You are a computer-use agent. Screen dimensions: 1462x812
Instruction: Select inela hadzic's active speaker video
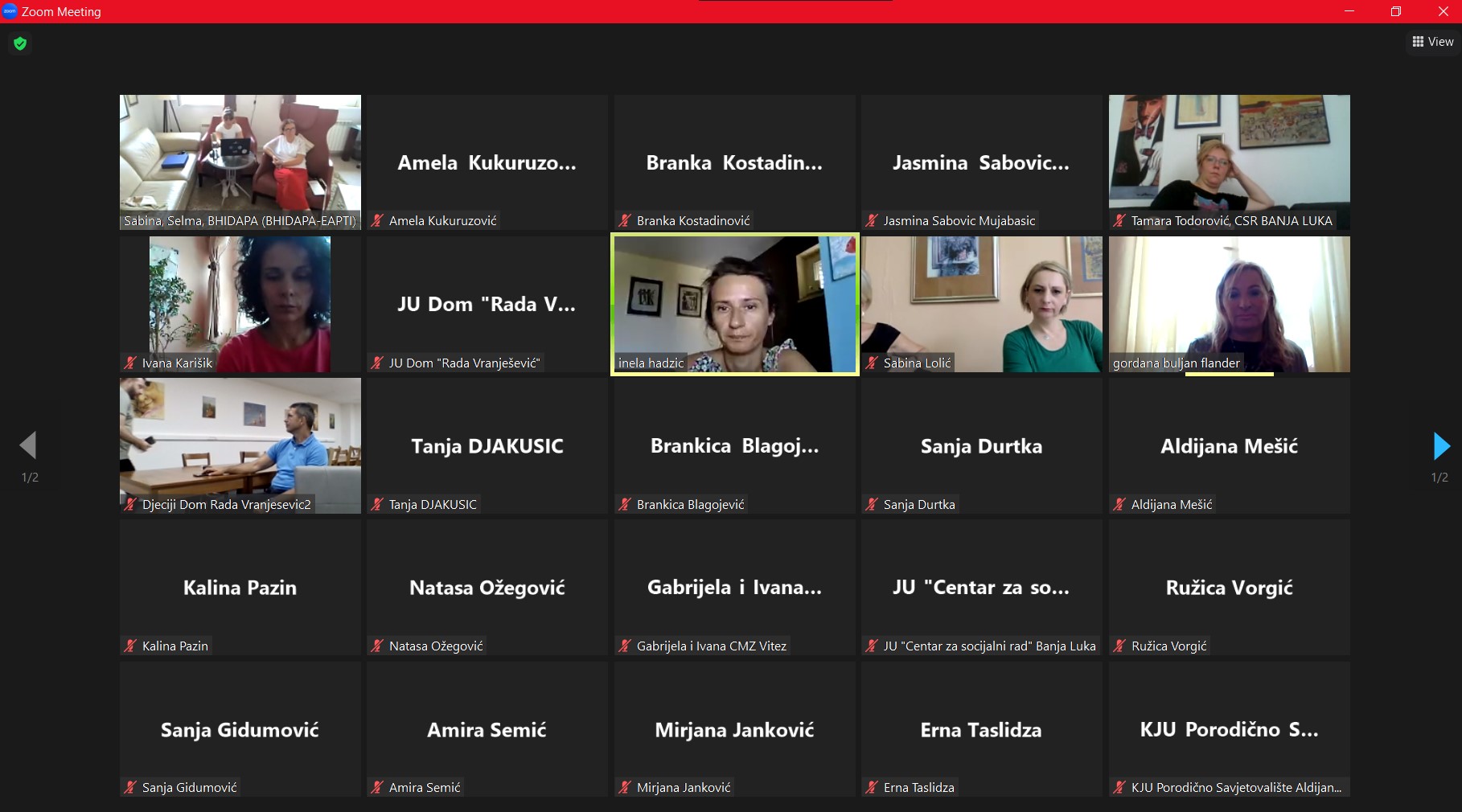[735, 304]
